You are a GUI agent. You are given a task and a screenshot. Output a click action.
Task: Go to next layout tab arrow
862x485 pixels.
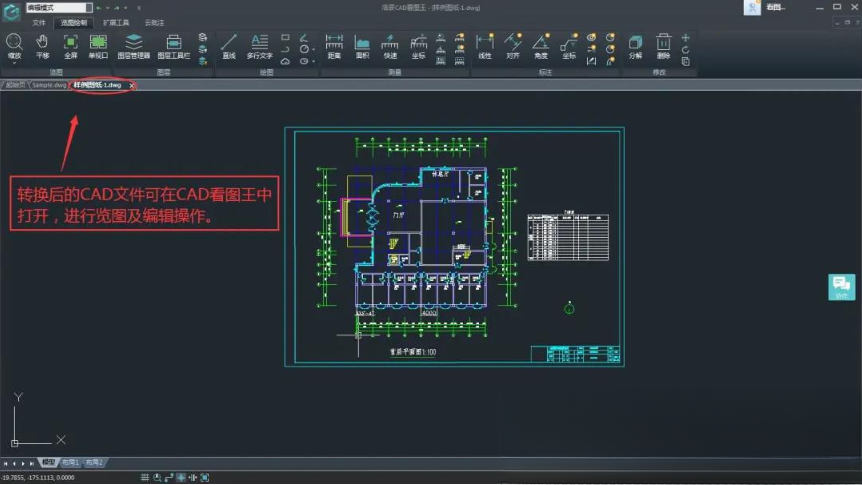23,464
